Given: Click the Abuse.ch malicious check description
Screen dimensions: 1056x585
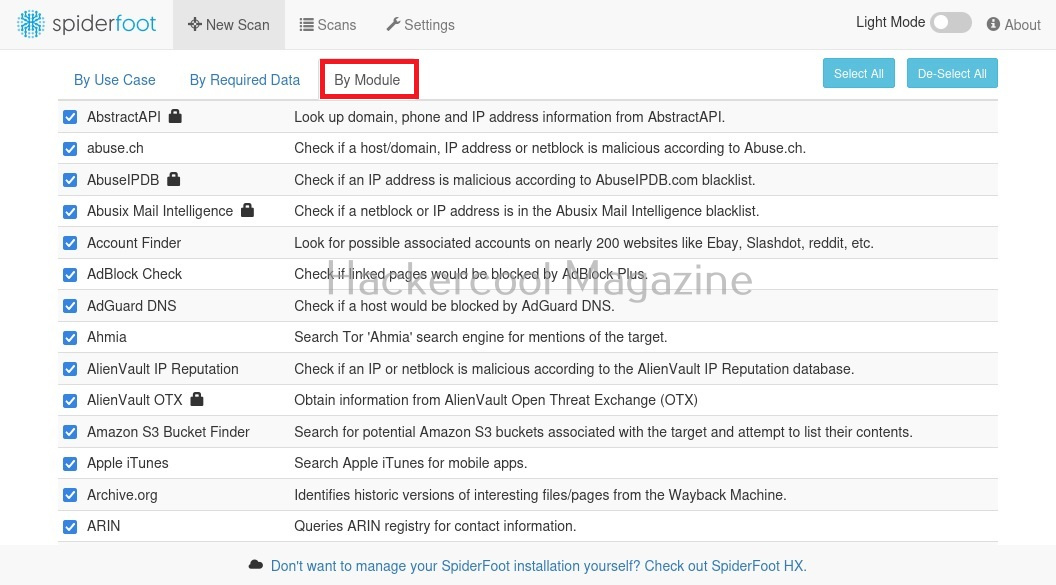Looking at the screenshot, I should tap(550, 148).
